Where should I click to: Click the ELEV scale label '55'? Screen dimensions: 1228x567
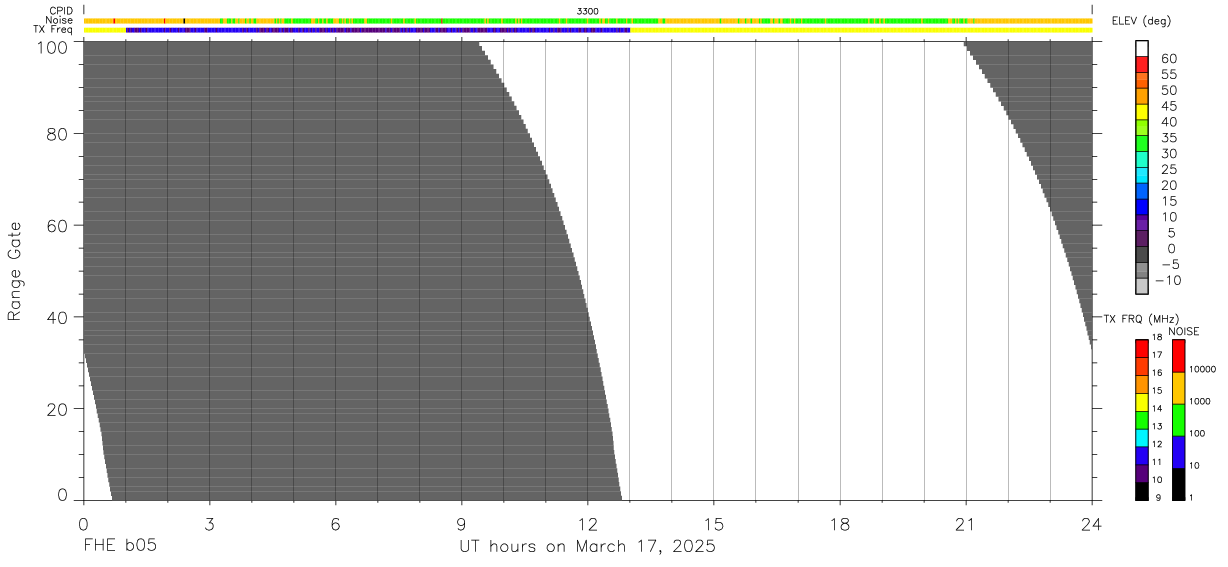pyautogui.click(x=1168, y=74)
